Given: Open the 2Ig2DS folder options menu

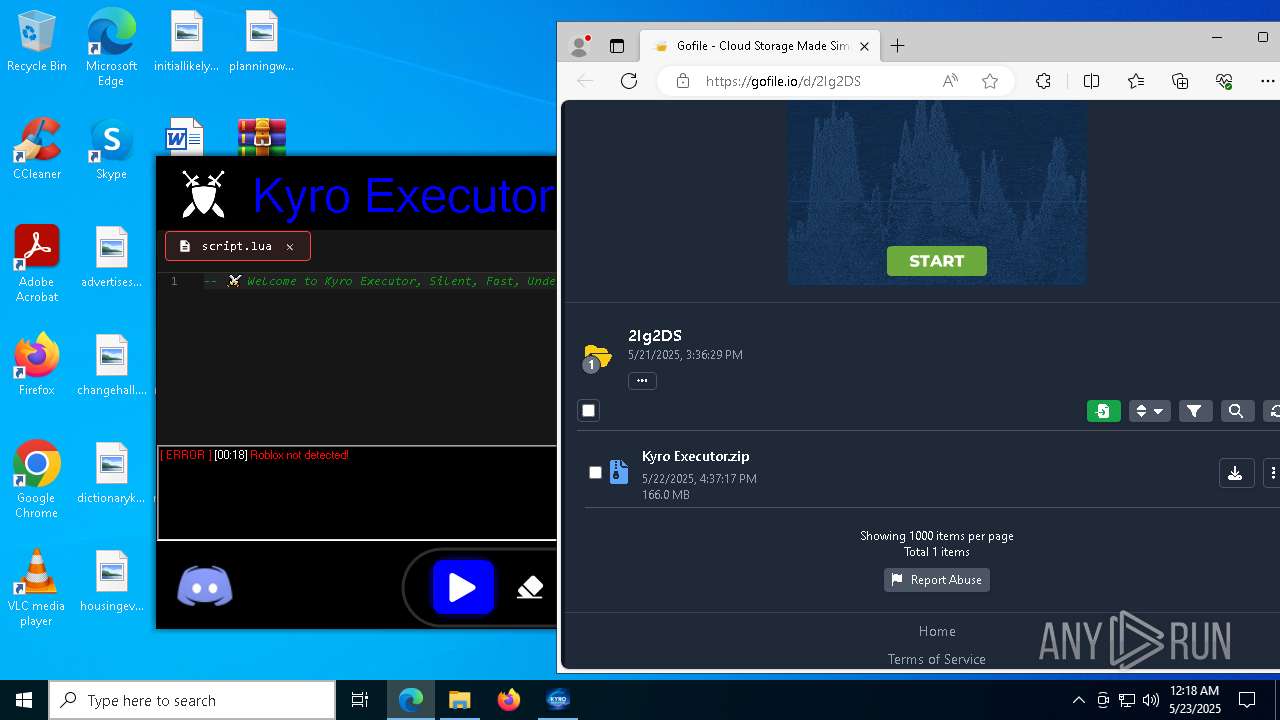Looking at the screenshot, I should 642,380.
